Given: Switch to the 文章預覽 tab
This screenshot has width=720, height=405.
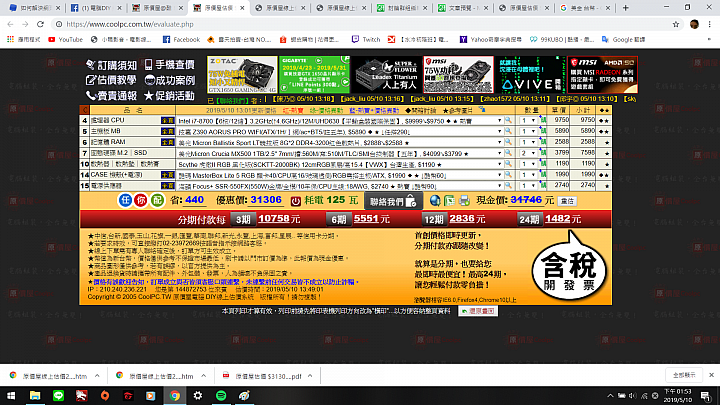Looking at the screenshot, I should pyautogui.click(x=462, y=8).
